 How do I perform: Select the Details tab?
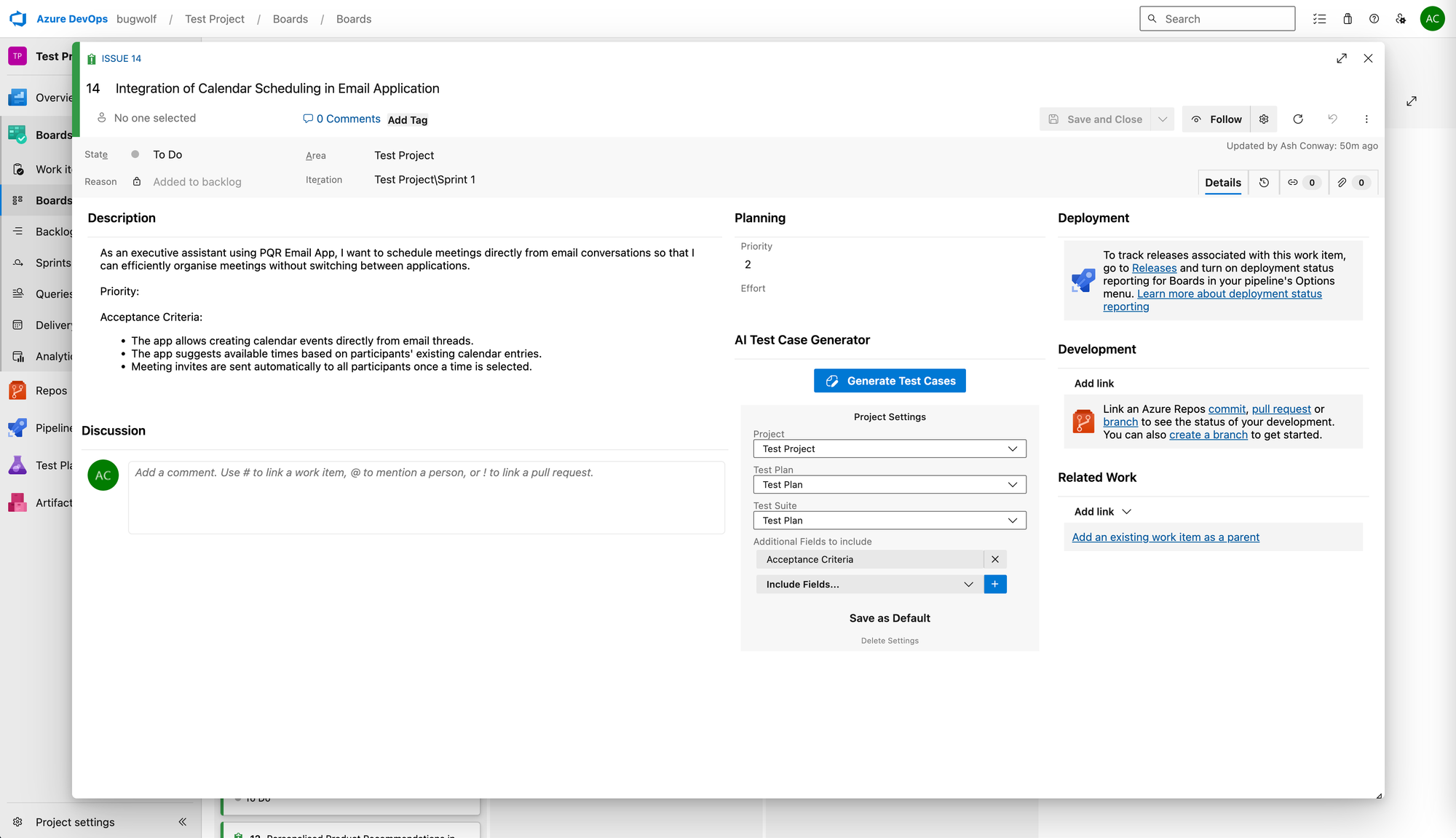[x=1223, y=182]
